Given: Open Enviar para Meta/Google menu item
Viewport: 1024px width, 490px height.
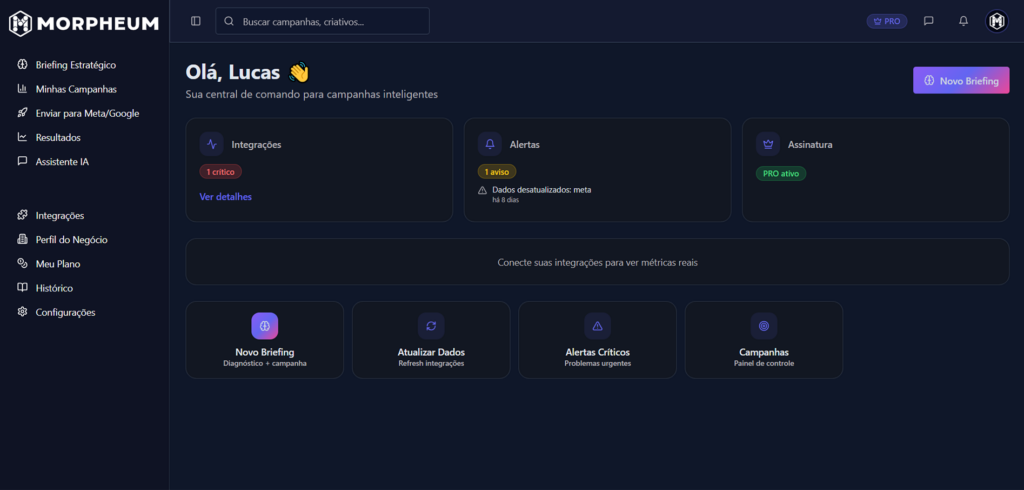Looking at the screenshot, I should coord(87,113).
